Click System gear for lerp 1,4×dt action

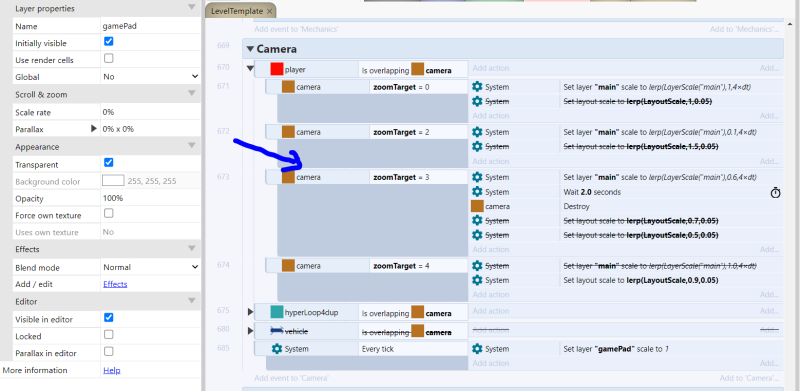pyautogui.click(x=477, y=87)
